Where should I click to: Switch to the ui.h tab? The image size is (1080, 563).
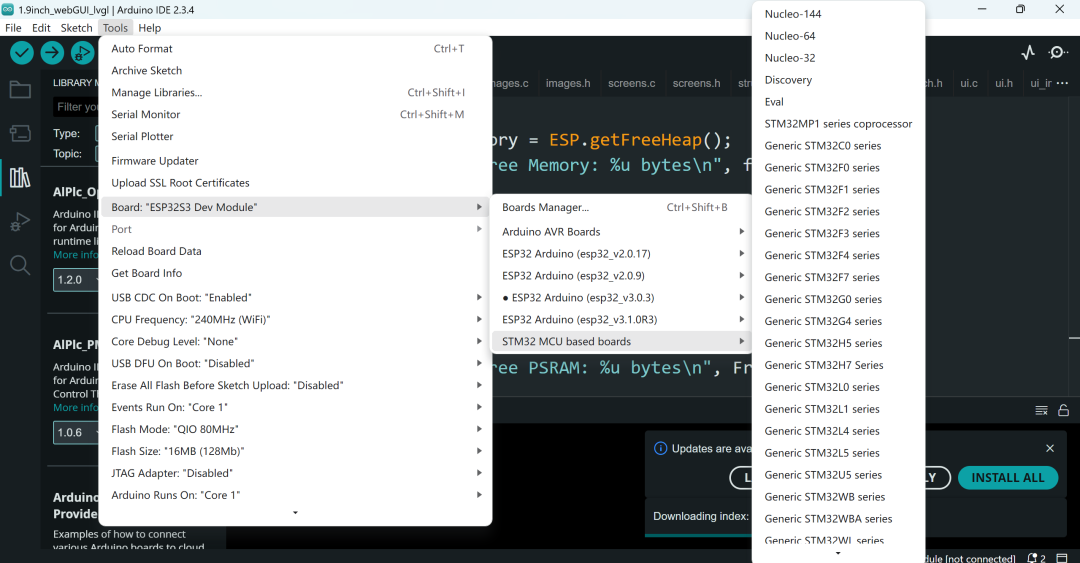(x=1004, y=83)
